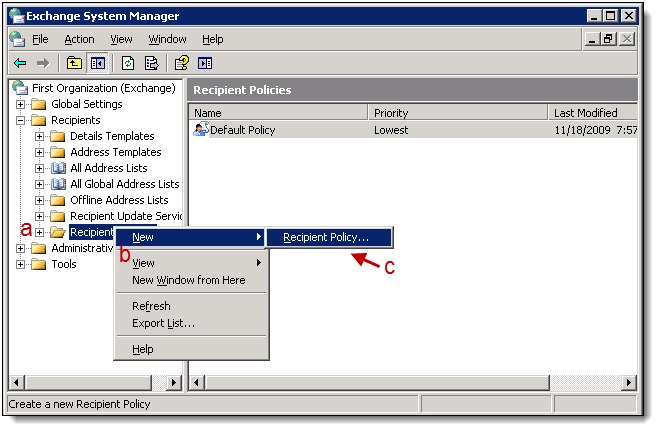Viewport: 661px width, 433px height.
Task: Click the Offline Address Lists folder icon
Action: coord(58,200)
